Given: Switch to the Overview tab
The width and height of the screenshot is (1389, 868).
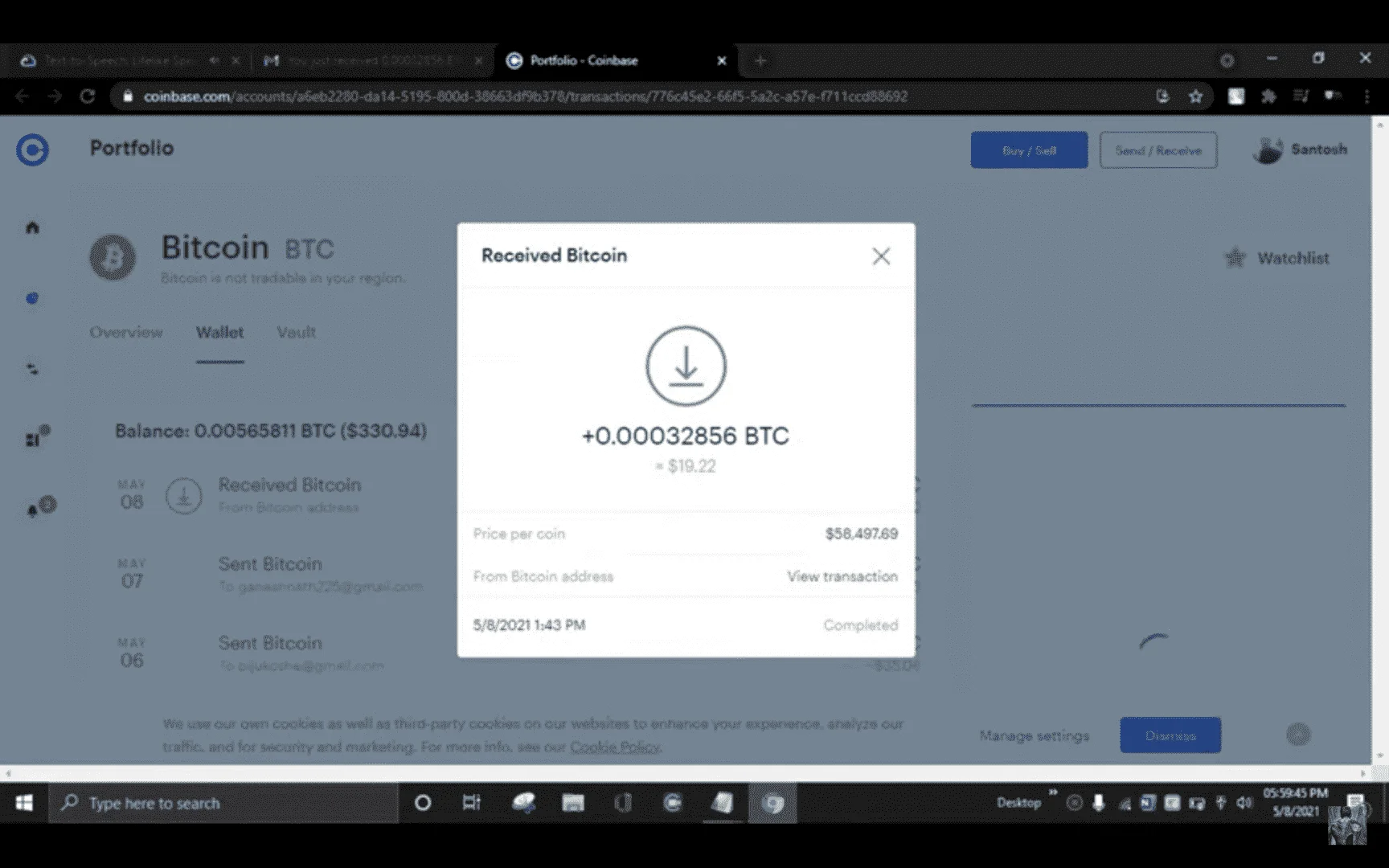Looking at the screenshot, I should 126,332.
